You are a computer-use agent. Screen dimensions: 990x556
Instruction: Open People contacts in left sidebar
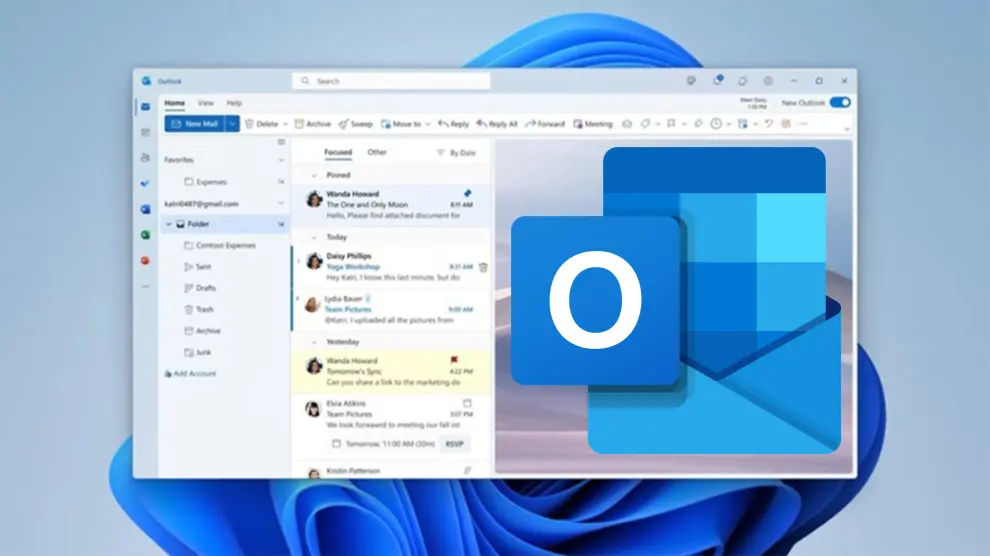[x=146, y=158]
